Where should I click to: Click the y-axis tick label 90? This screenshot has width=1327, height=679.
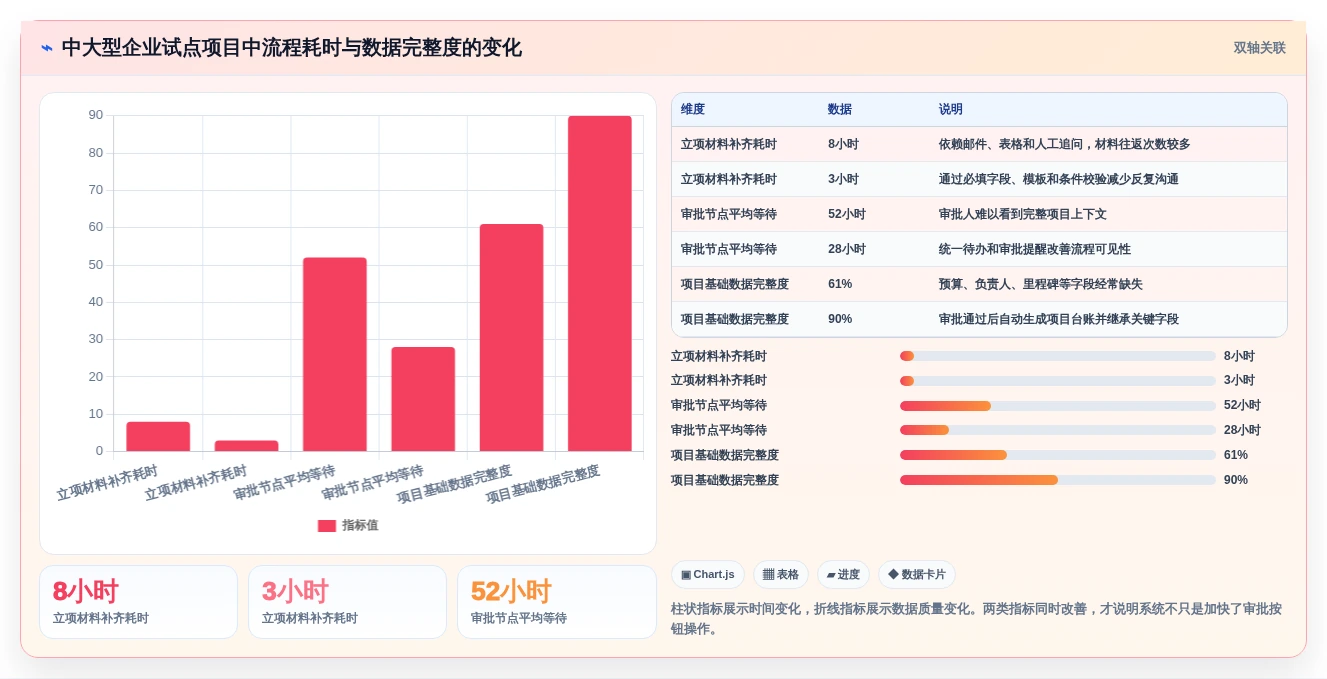pyautogui.click(x=96, y=115)
